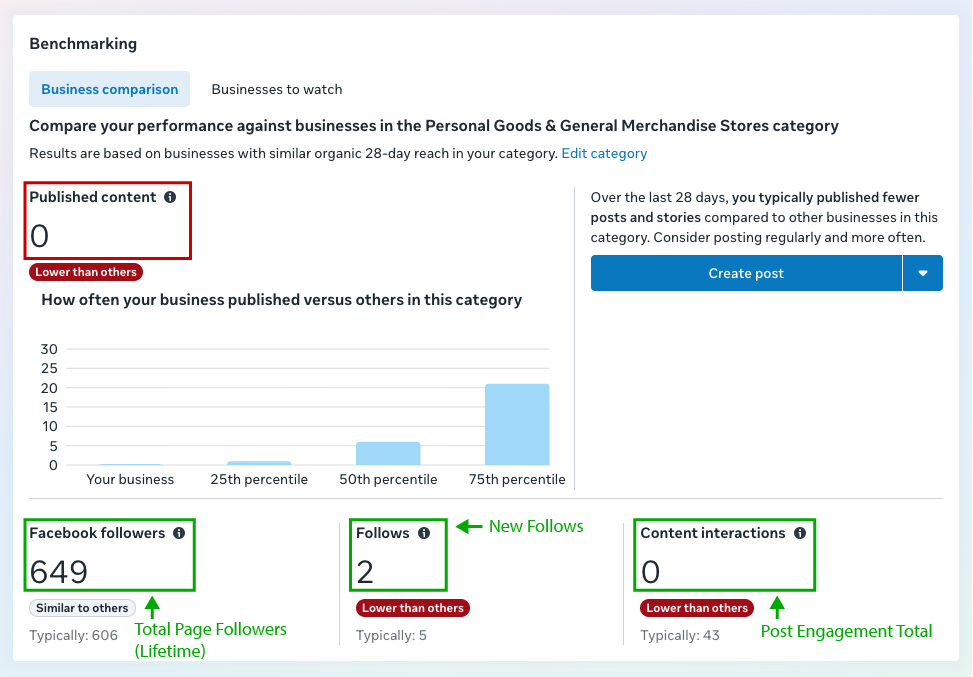
Task: Click Lower than others badge under Content interactions
Action: coord(697,608)
